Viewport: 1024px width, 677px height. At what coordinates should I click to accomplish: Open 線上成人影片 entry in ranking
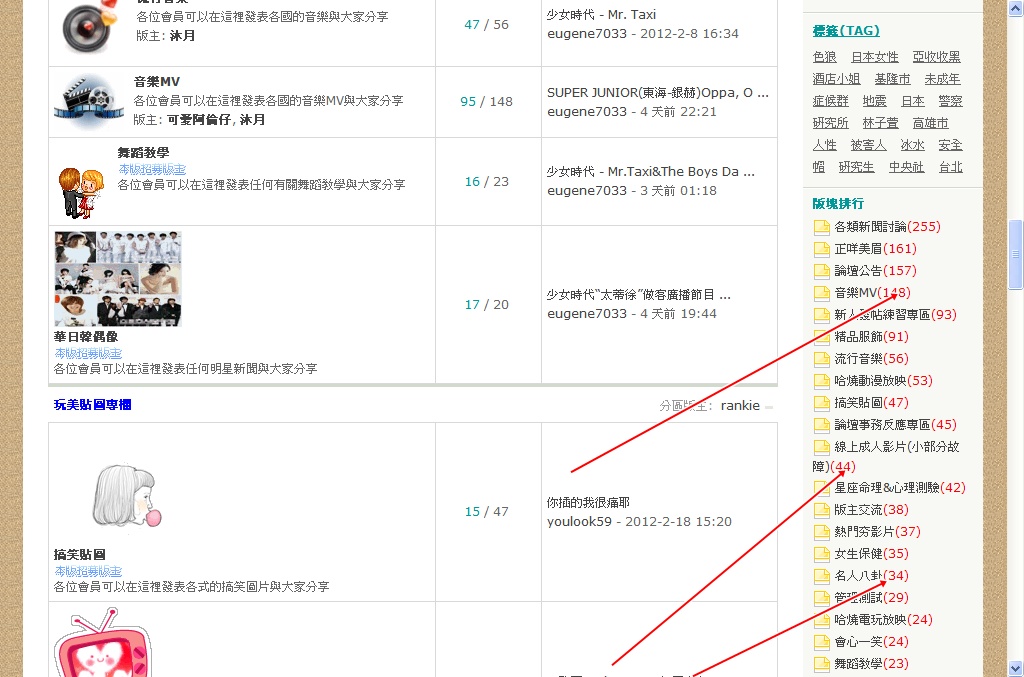click(886, 456)
